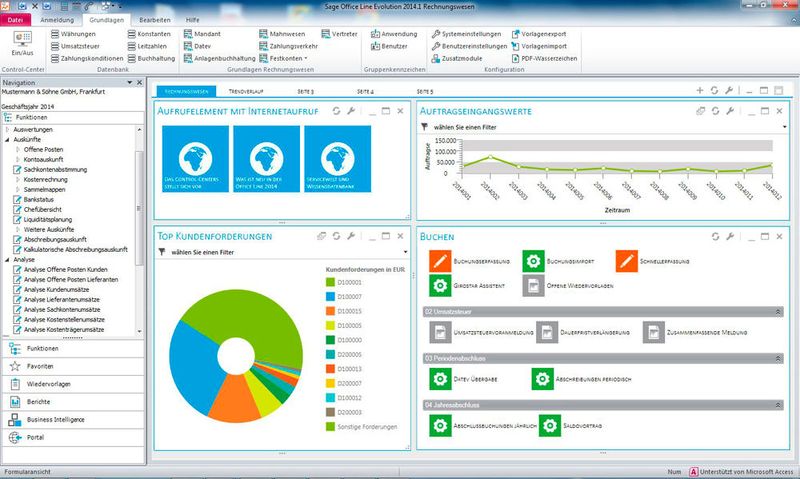The height and width of the screenshot is (479, 800).
Task: Collapse the Analyse tree node
Action: [x=7, y=260]
